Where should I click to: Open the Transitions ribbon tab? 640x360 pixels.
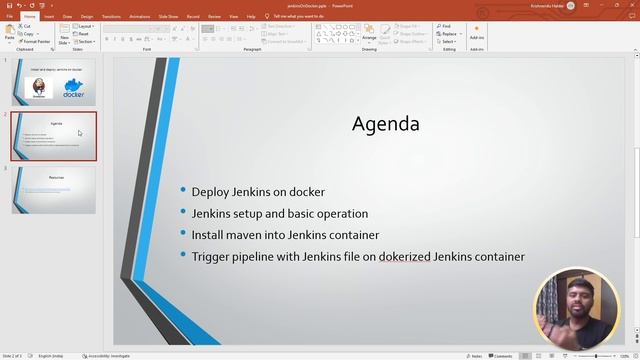[x=111, y=17]
